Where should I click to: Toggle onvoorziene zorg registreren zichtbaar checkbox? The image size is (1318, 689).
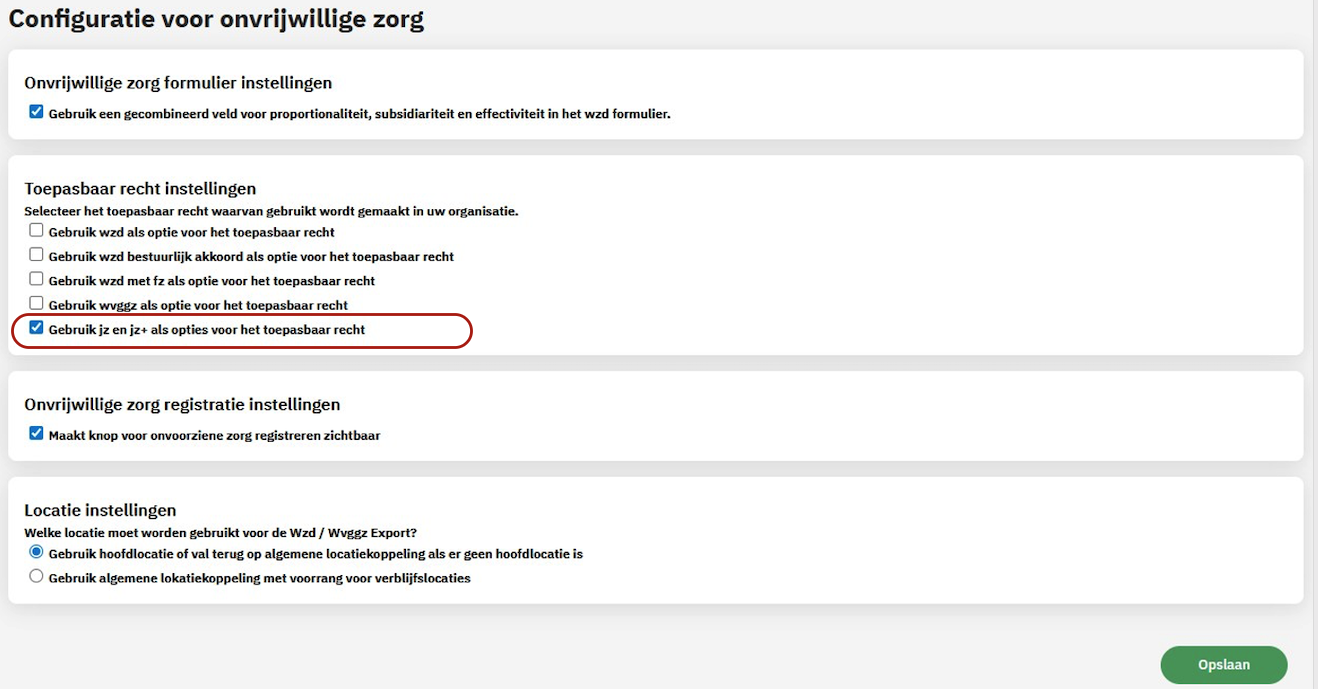coord(36,433)
